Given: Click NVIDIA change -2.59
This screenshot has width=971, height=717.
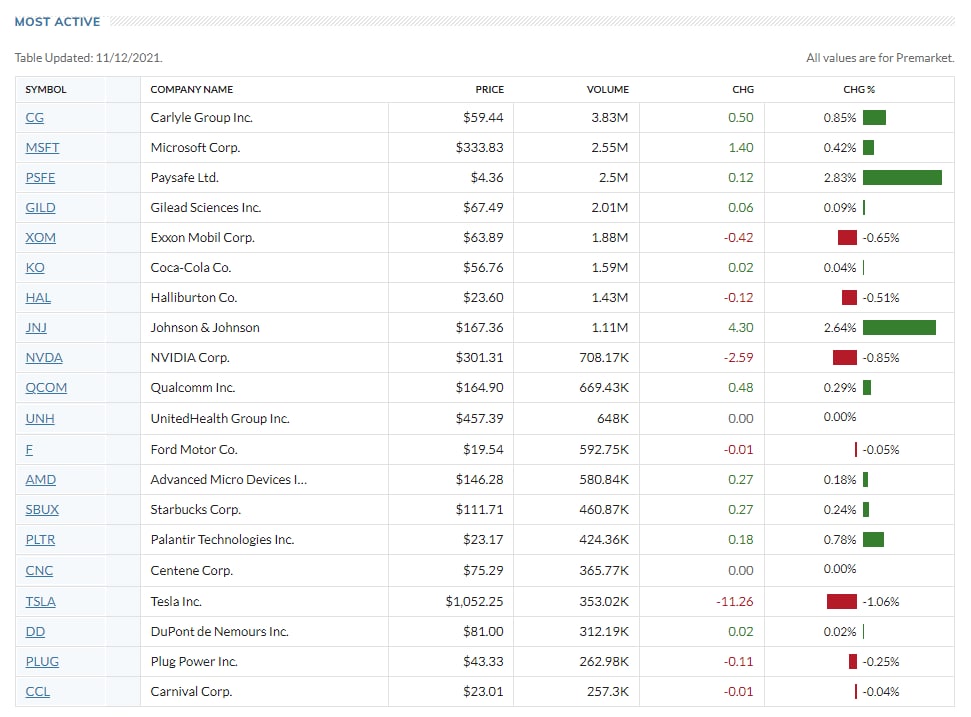Looking at the screenshot, I should (738, 358).
